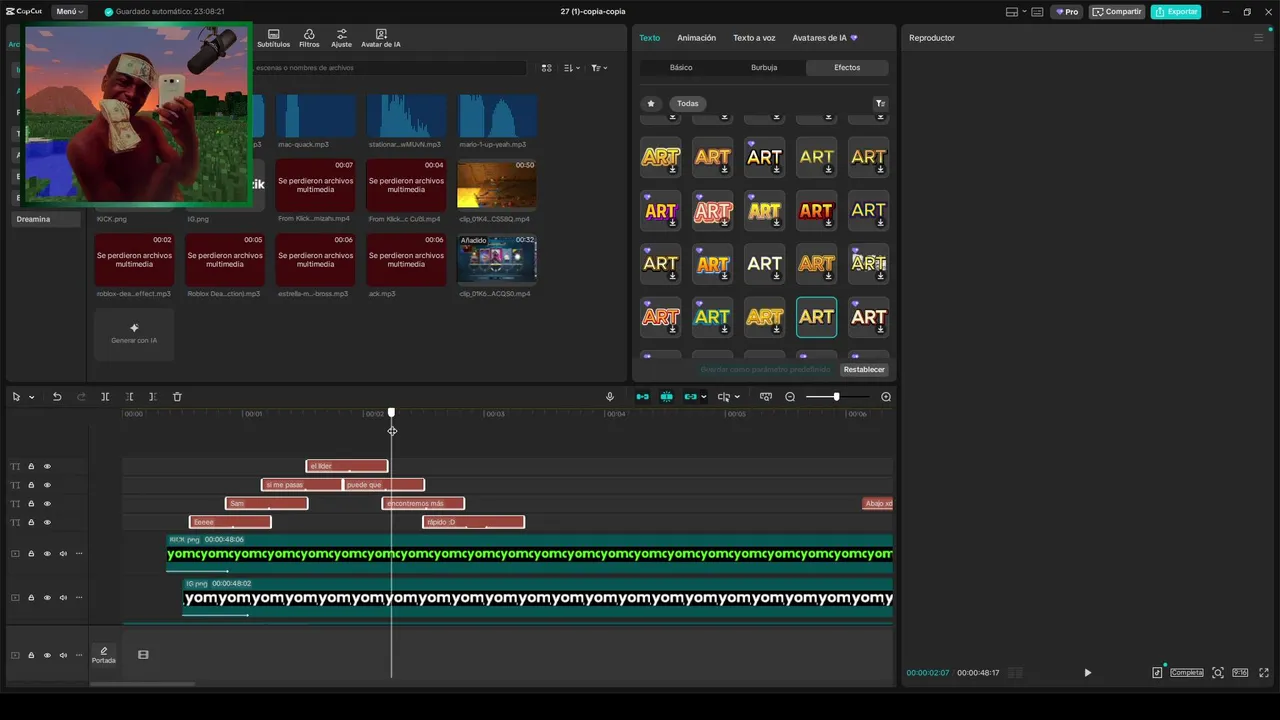1280x720 pixels.
Task: Open the media filter dropdown
Action: 598,68
